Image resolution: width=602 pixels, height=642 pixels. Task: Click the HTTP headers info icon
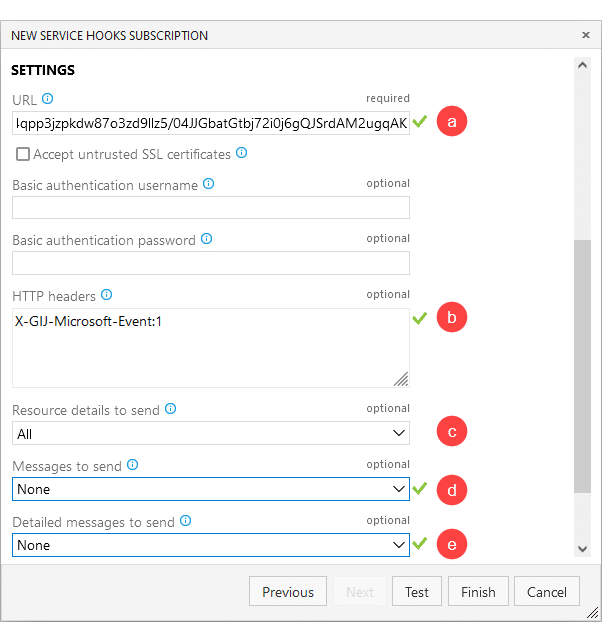click(106, 295)
